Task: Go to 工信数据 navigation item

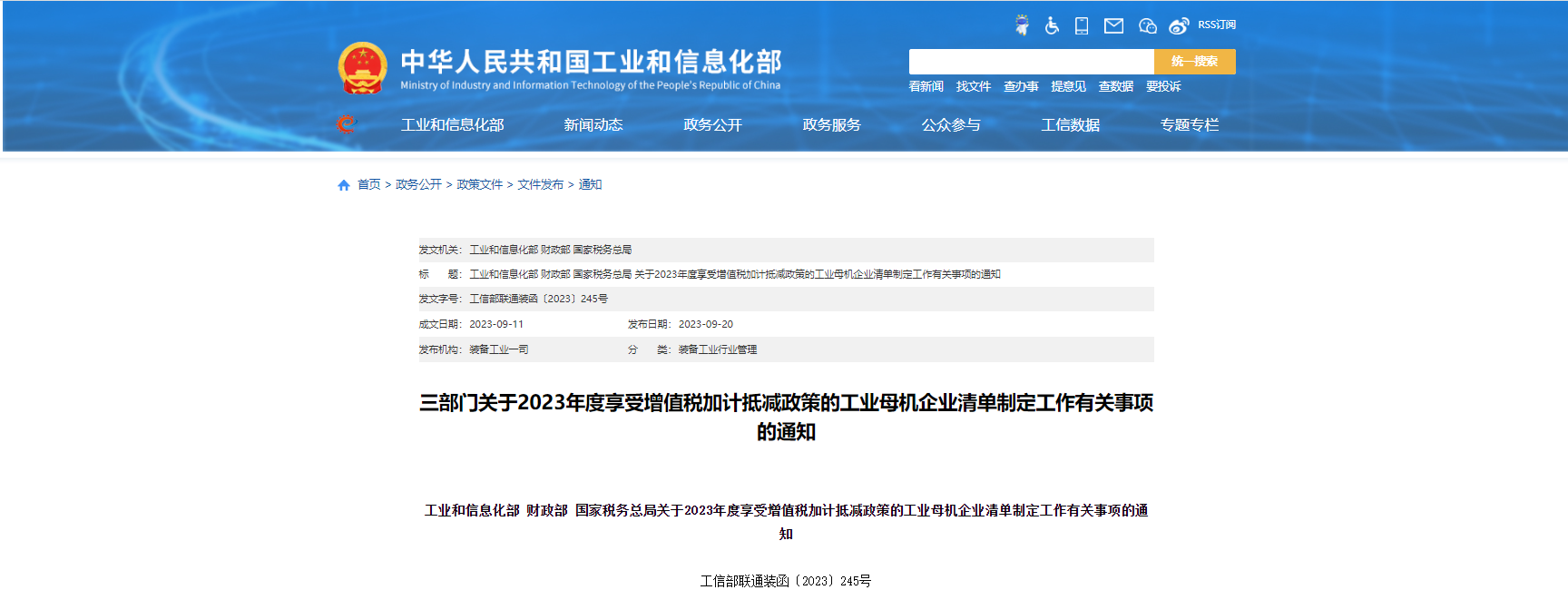Action: (x=1070, y=125)
